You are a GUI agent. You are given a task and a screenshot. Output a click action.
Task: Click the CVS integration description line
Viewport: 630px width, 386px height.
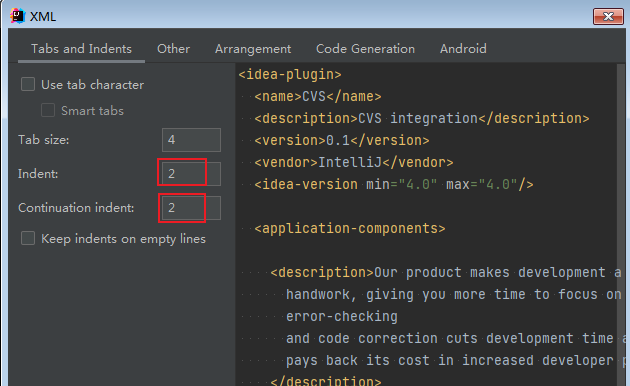[x=421, y=118]
